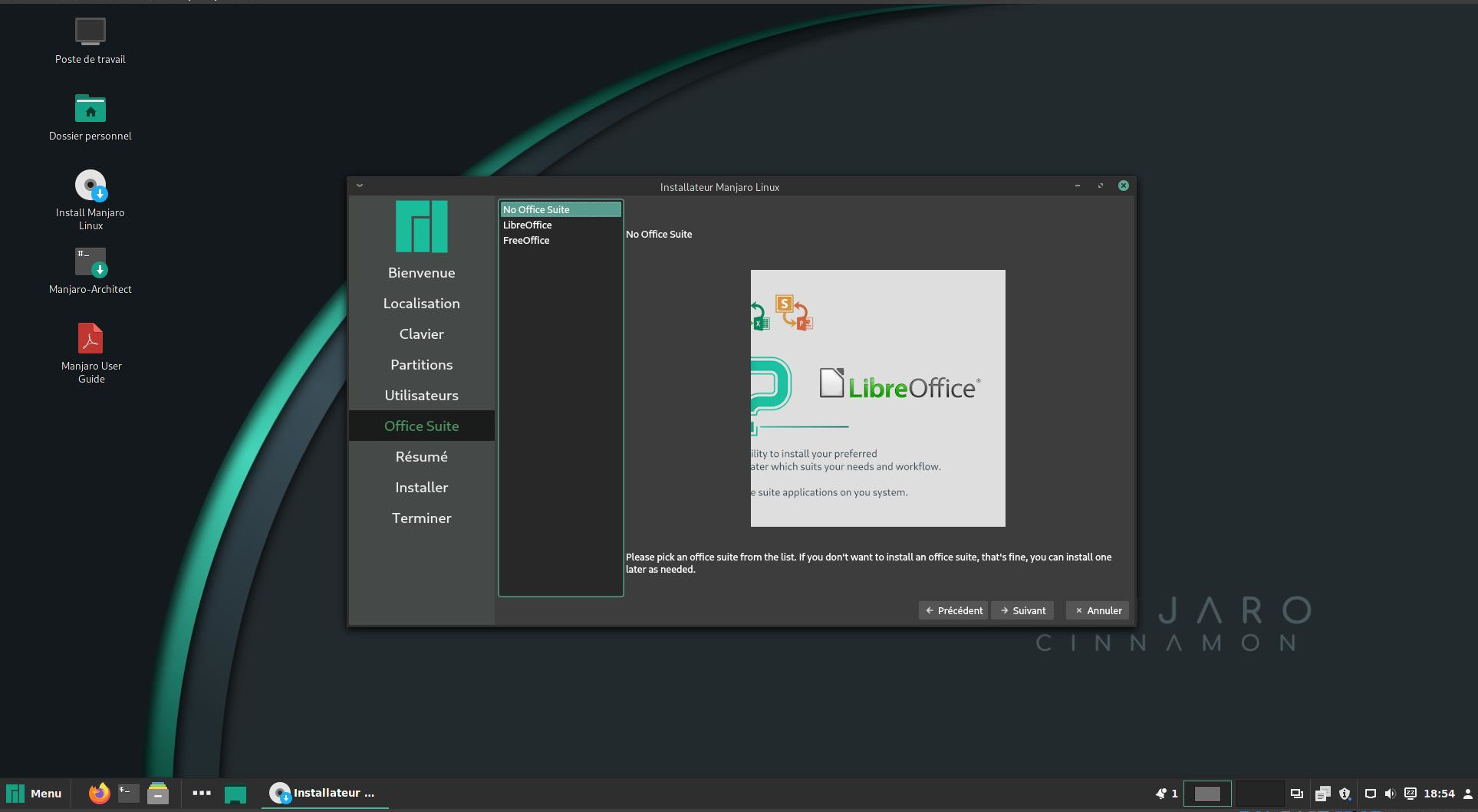Click the display screen tray icon
1478x812 pixels.
[x=1371, y=794]
